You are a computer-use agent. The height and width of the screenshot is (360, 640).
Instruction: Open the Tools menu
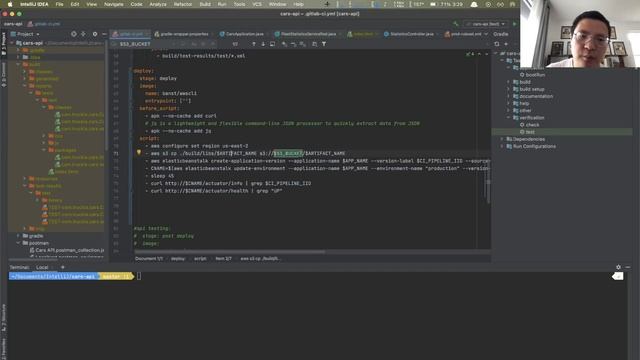[x=239, y=4]
